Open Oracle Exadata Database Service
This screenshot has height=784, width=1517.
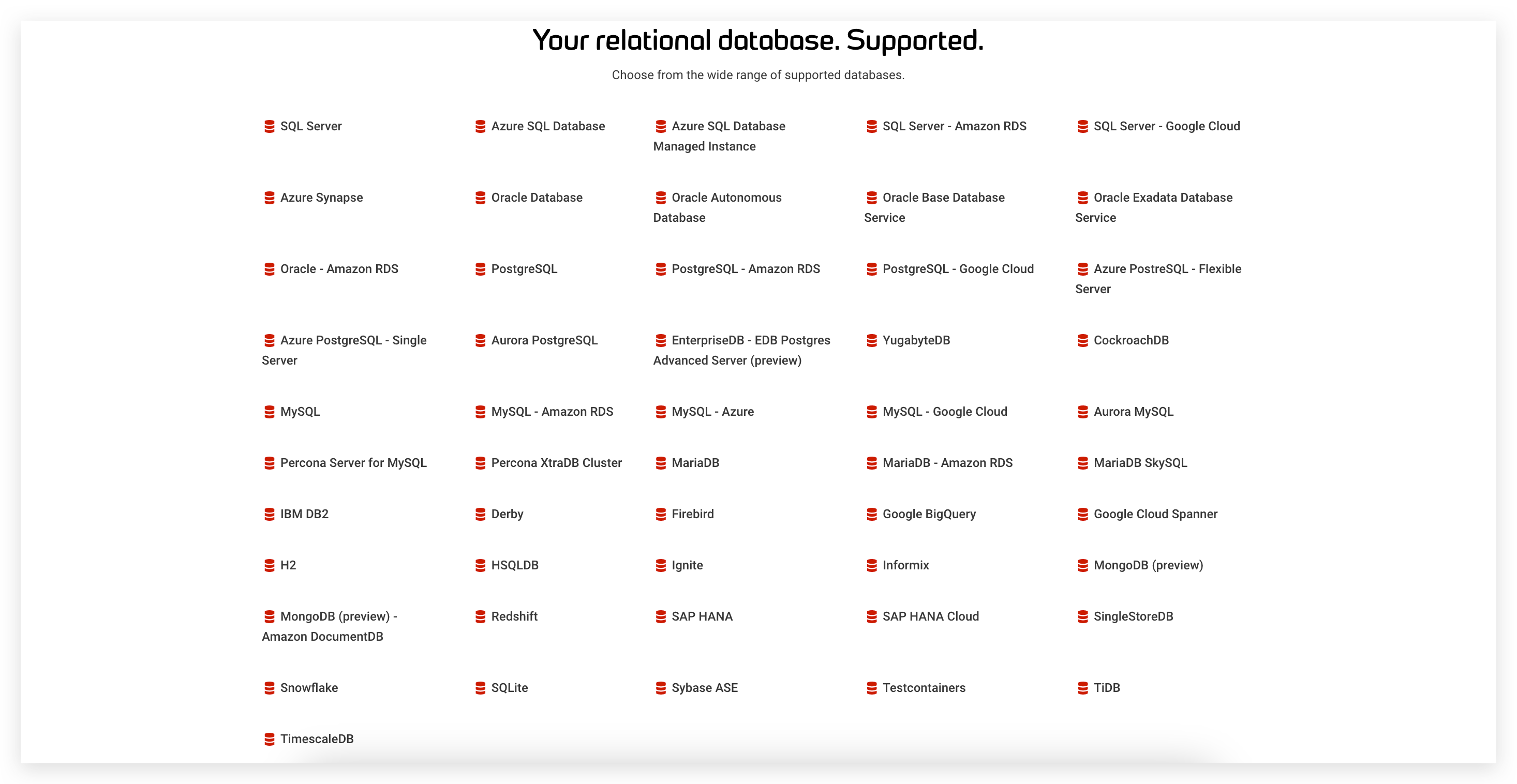(1154, 207)
